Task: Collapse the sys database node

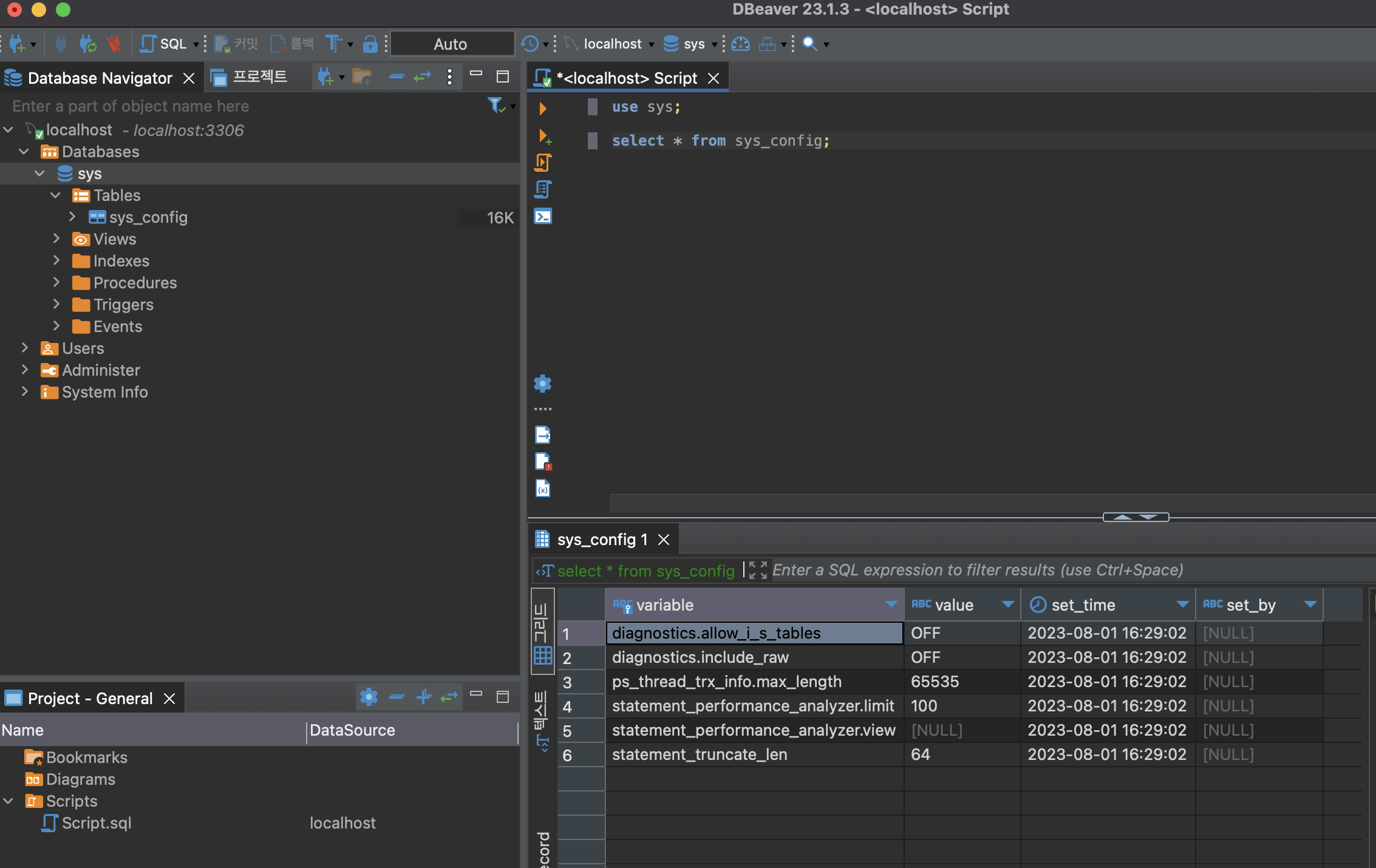Action: point(39,174)
